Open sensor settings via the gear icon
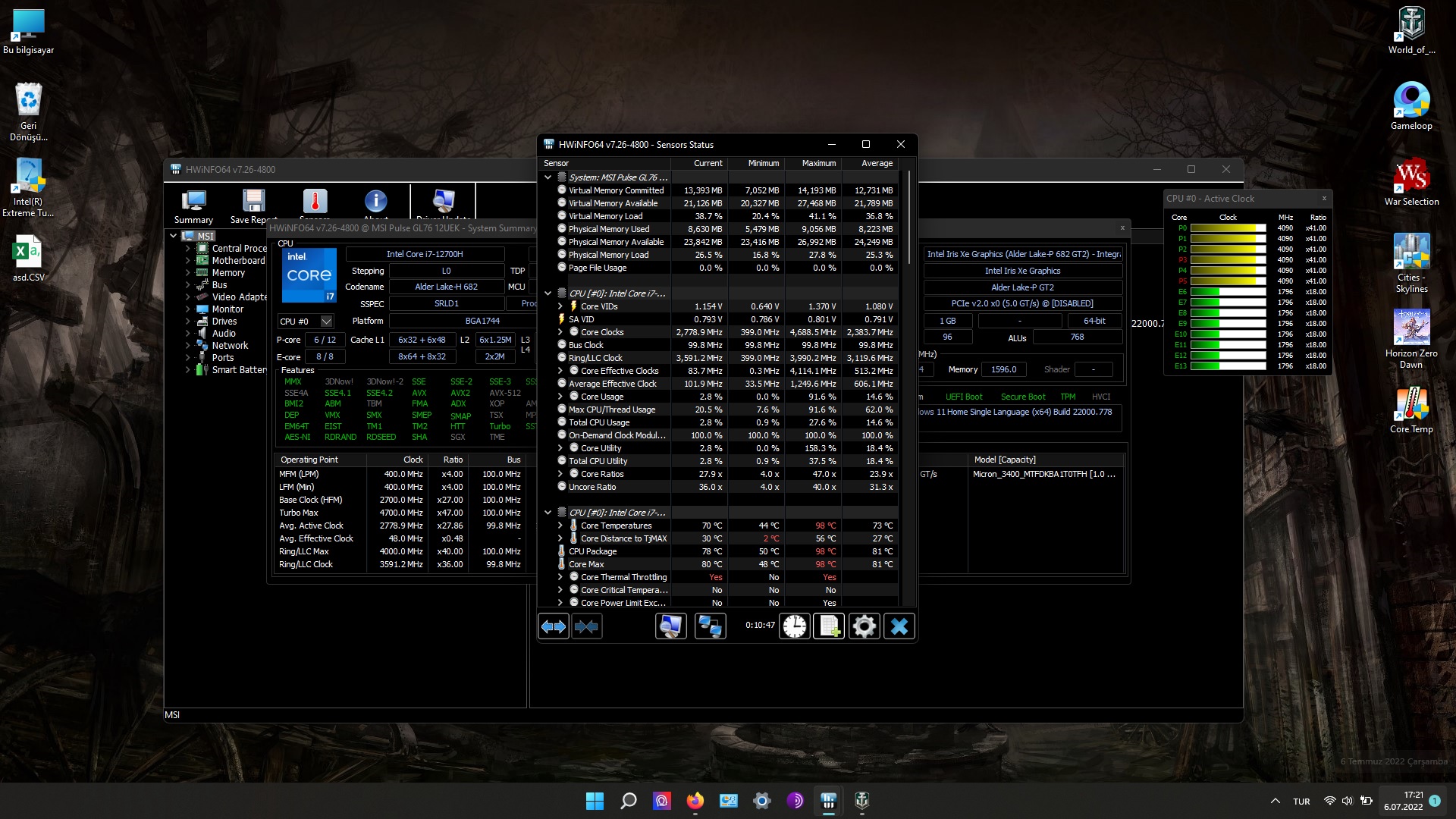Image resolution: width=1456 pixels, height=819 pixels. (864, 626)
